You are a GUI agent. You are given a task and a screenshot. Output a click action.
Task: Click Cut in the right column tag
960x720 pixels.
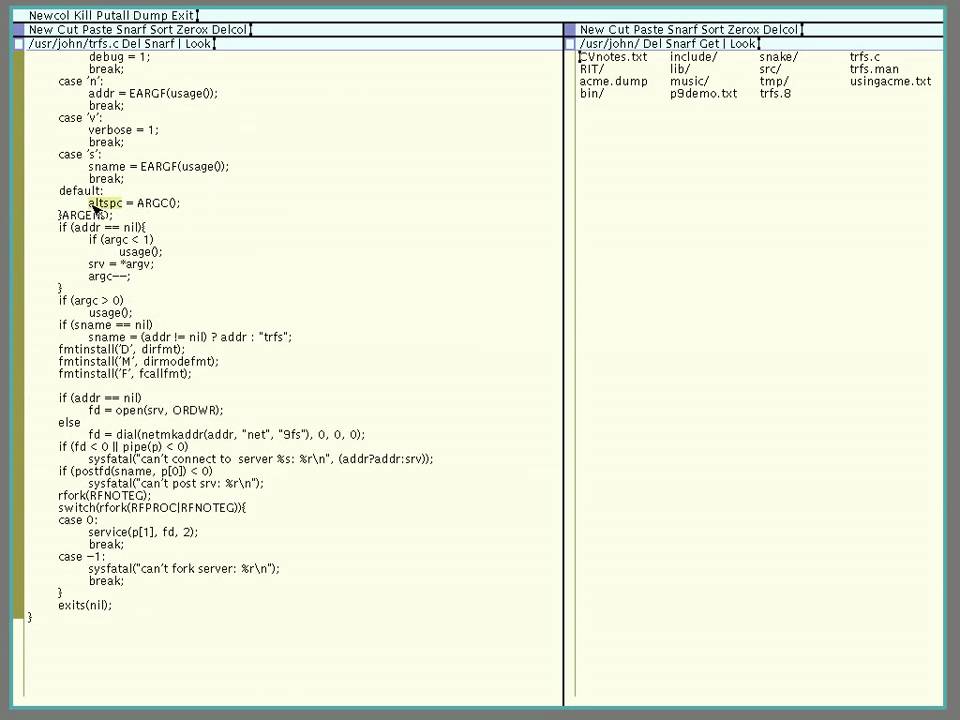tap(619, 29)
